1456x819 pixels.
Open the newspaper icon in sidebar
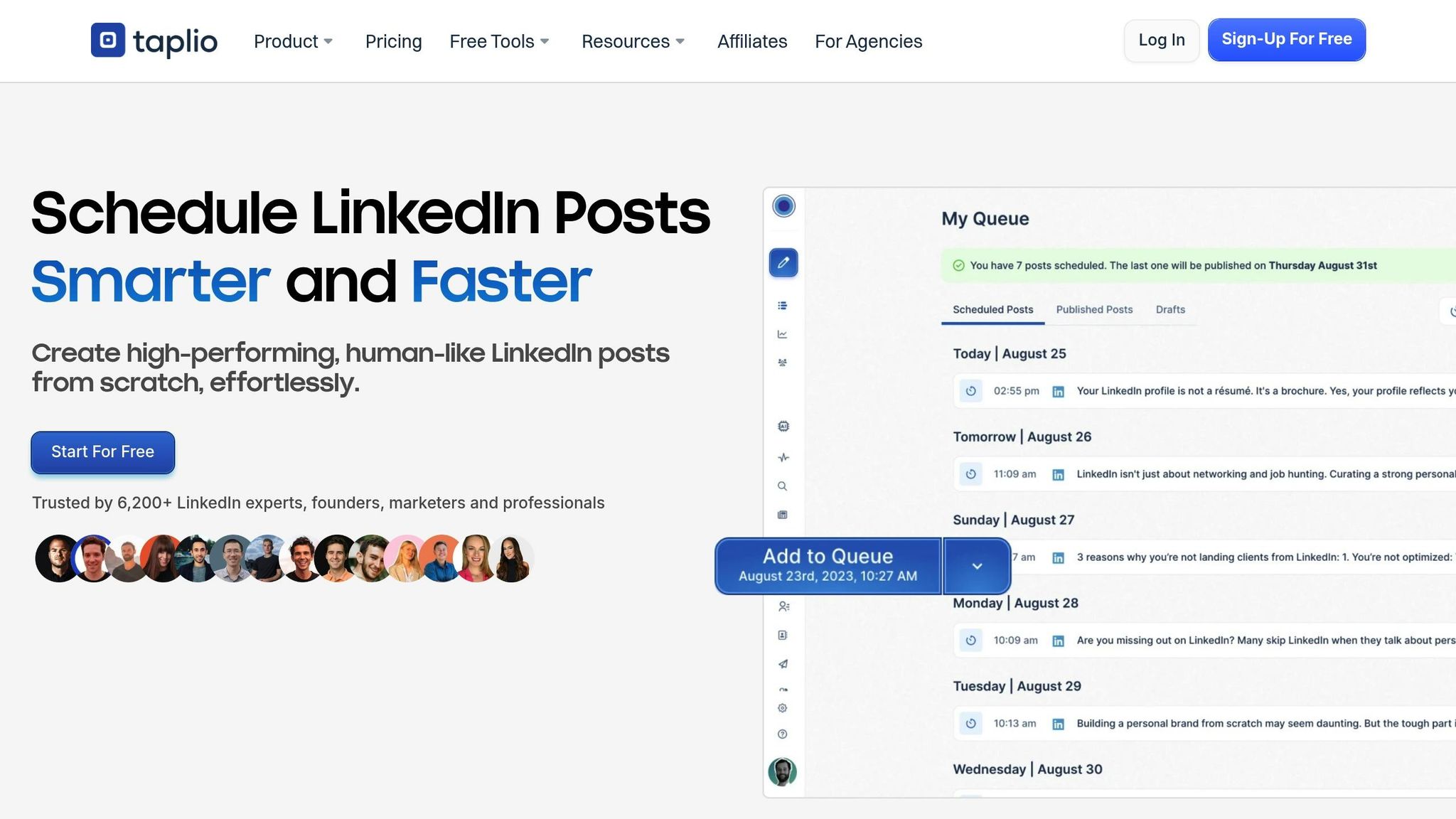coord(782,515)
